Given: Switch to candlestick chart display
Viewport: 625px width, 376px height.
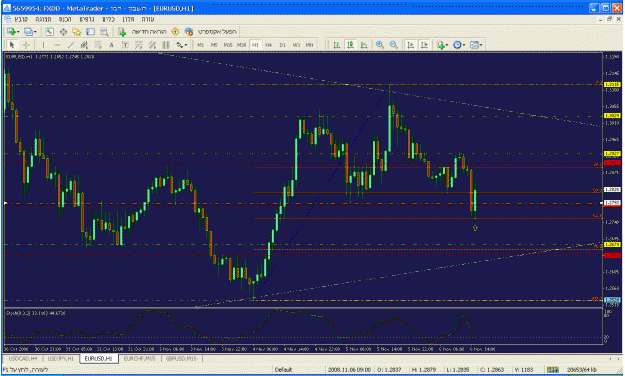Looking at the screenshot, I should point(350,45).
